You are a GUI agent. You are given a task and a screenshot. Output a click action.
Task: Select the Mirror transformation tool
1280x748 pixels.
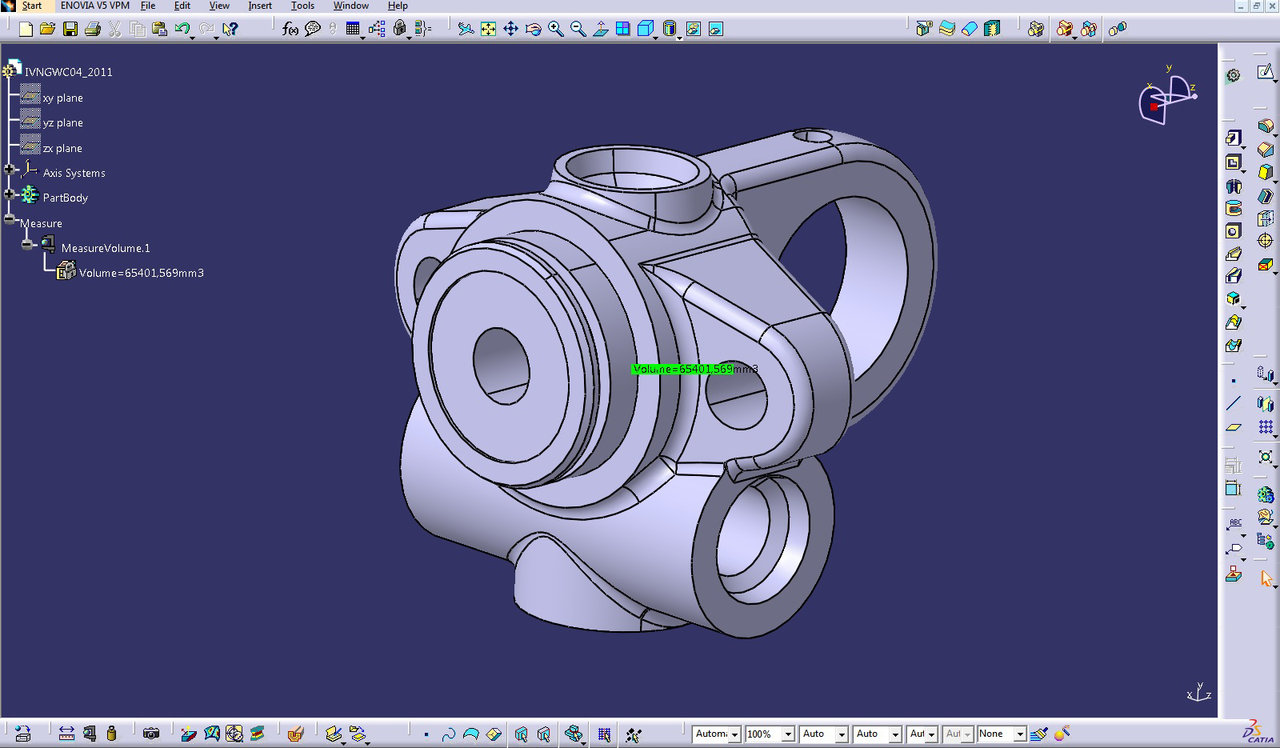[x=1266, y=403]
